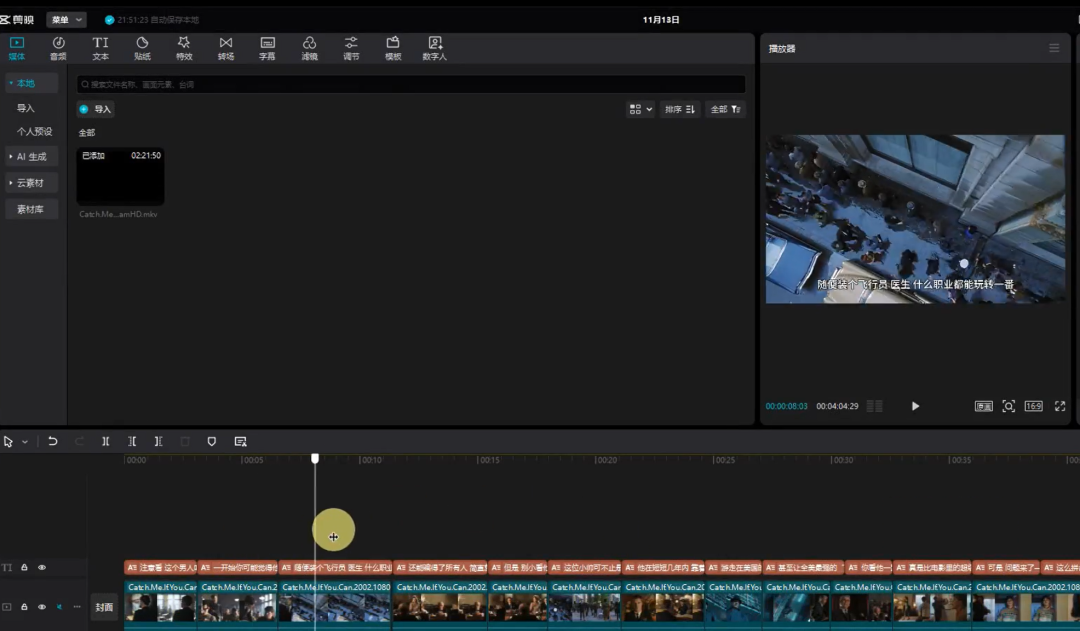The image size is (1080, 631).
Task: Open the 字幕 (Captions) tab
Action: pyautogui.click(x=267, y=48)
